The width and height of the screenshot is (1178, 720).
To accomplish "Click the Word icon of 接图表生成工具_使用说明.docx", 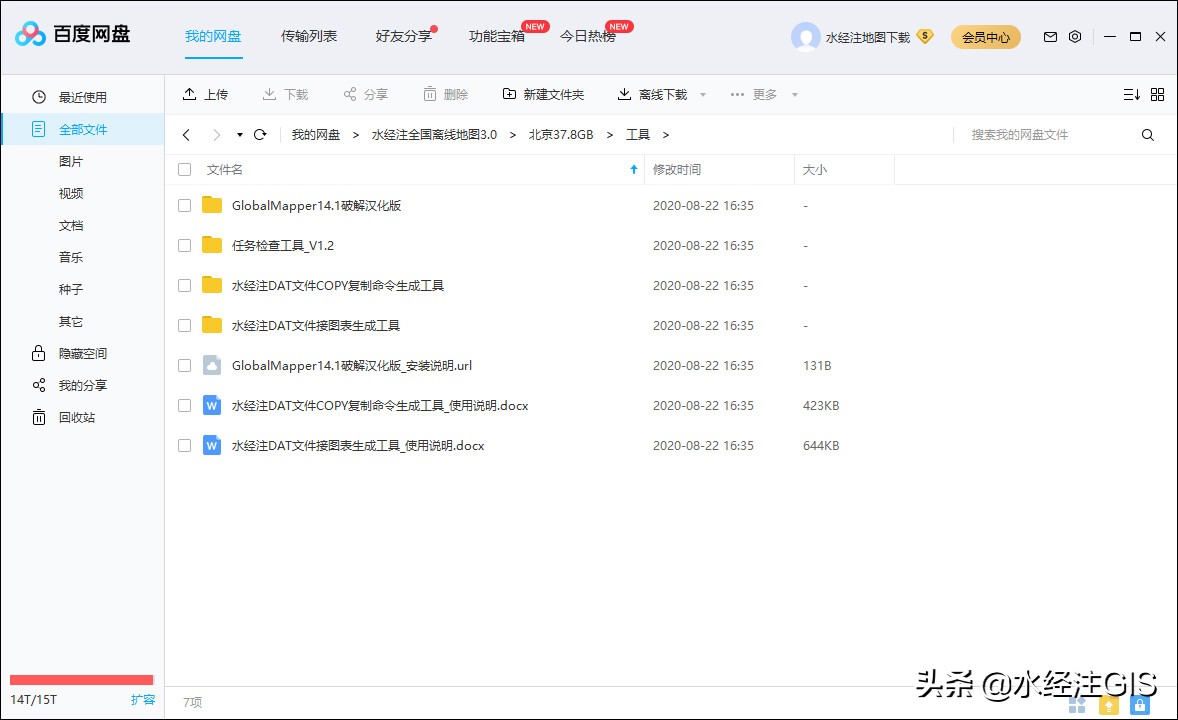I will pyautogui.click(x=212, y=445).
